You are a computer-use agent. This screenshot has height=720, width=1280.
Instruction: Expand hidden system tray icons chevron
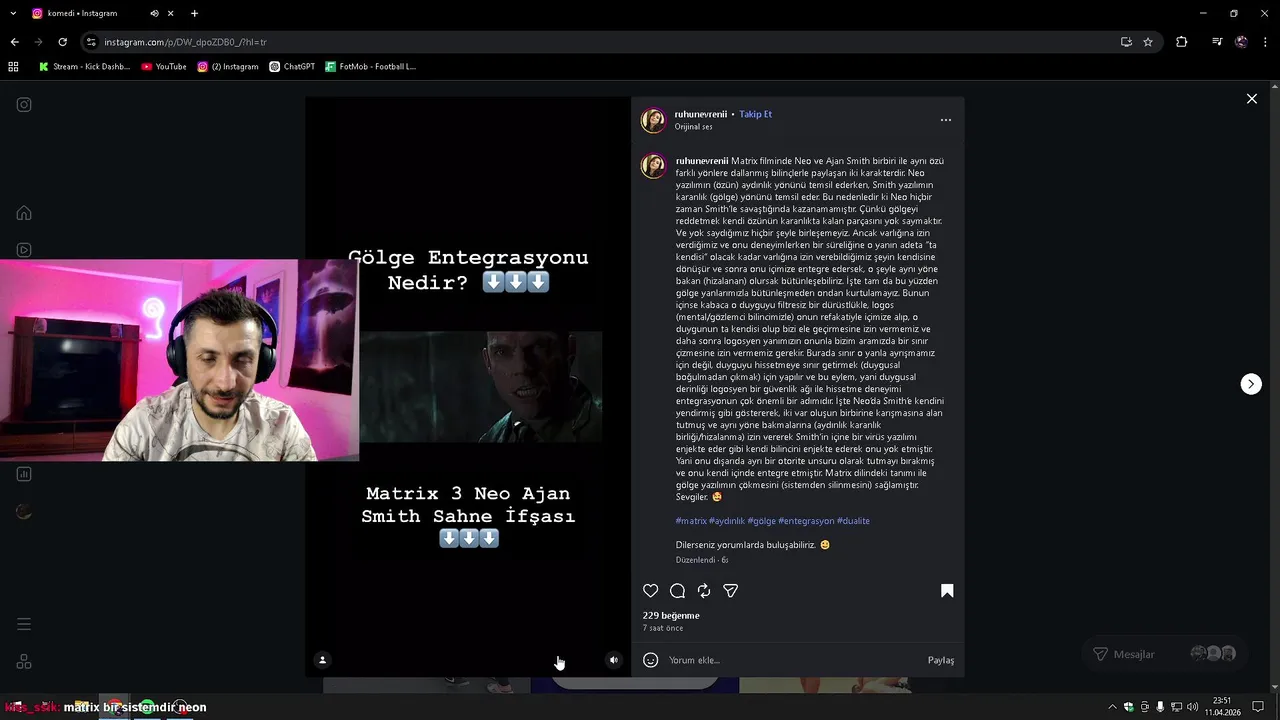1112,707
